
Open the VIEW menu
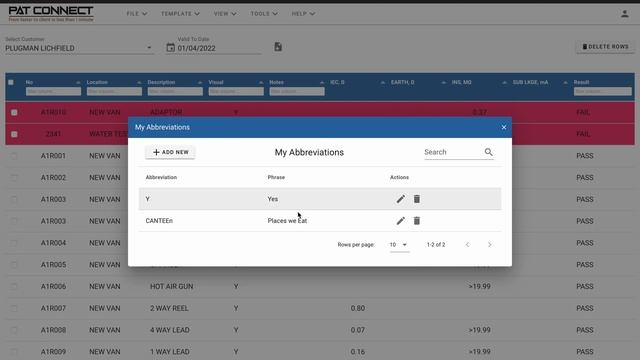[x=225, y=14]
